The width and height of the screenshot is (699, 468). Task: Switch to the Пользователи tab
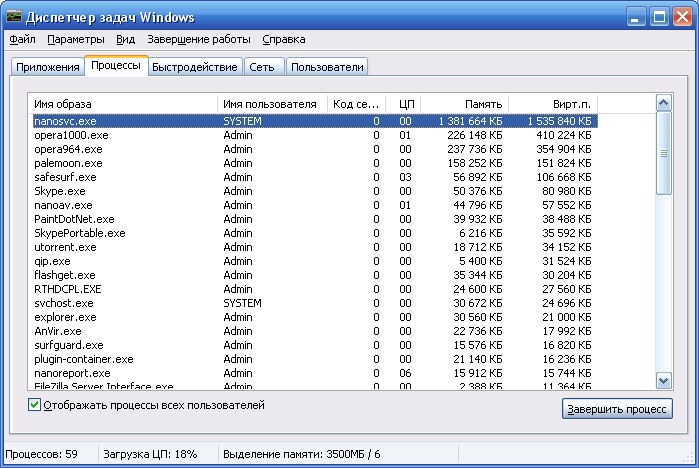[327, 67]
